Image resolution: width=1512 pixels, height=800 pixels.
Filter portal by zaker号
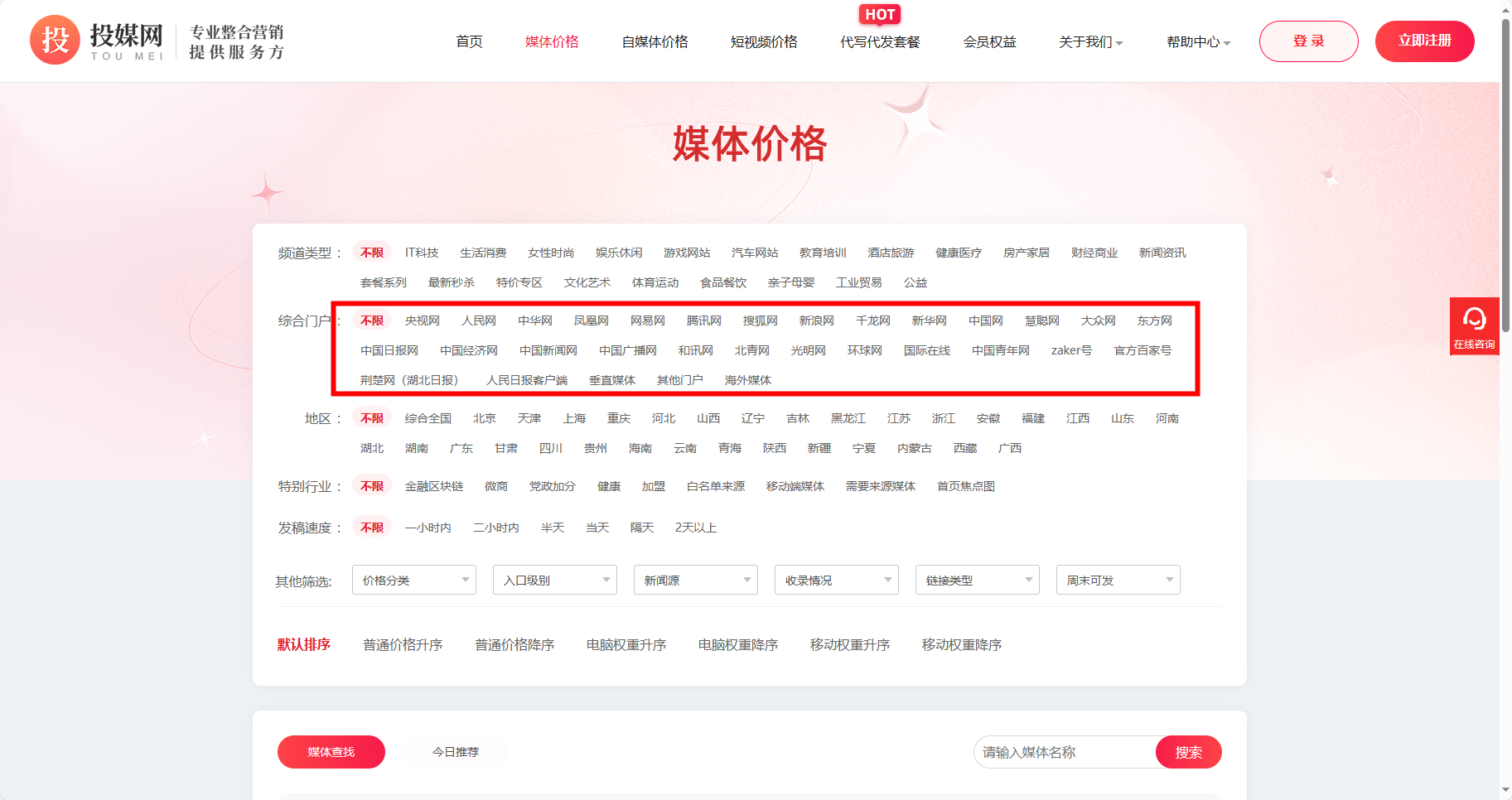click(1071, 350)
